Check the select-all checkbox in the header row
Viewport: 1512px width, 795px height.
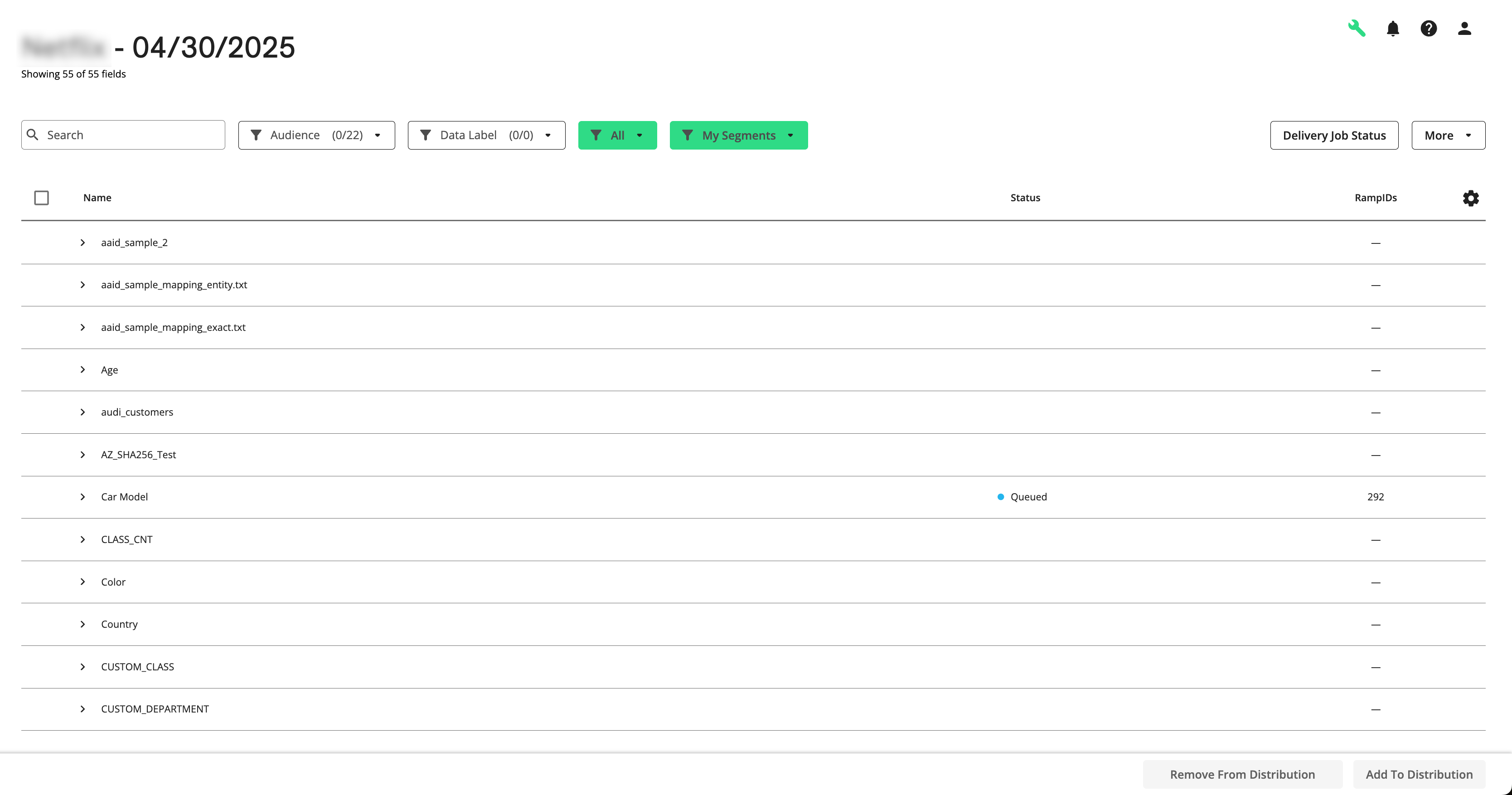coord(41,198)
